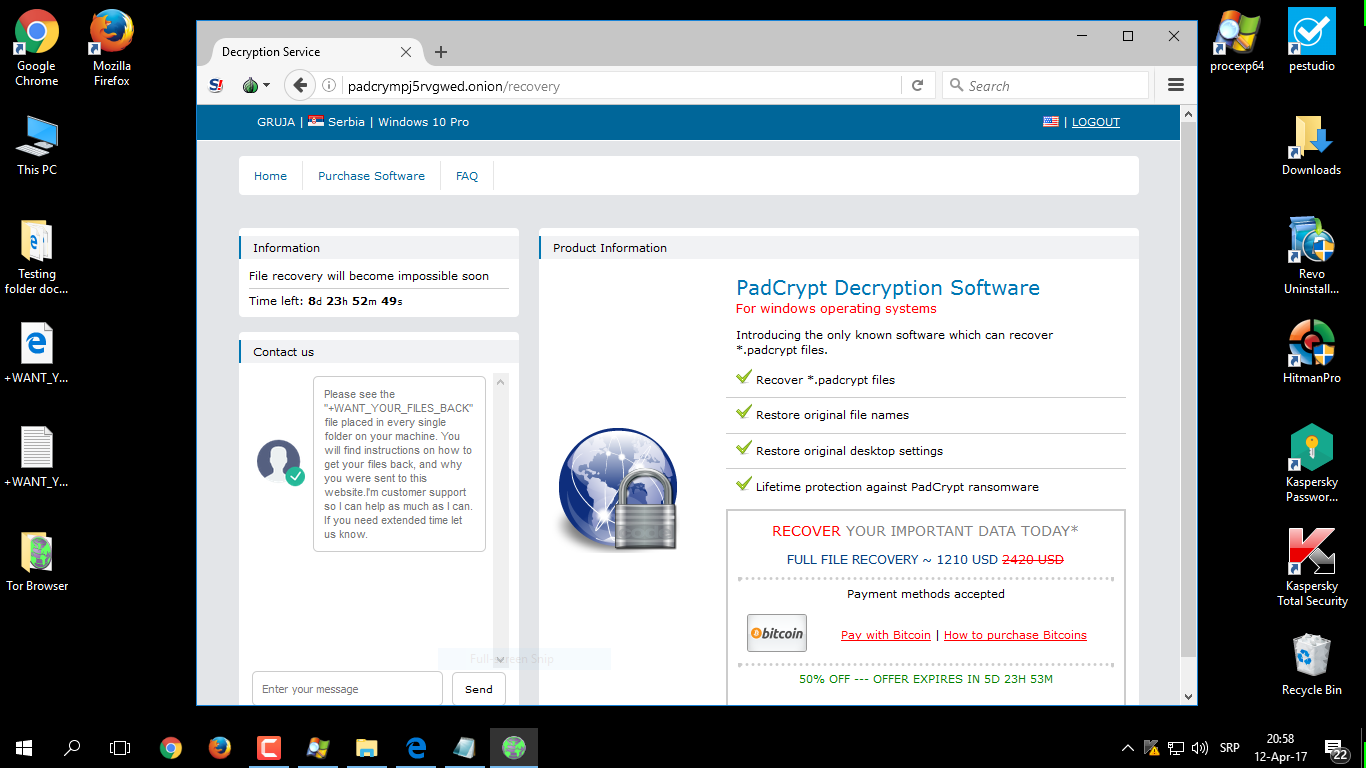
Task: Click the chat scrollbar up arrow
Action: pyautogui.click(x=501, y=382)
